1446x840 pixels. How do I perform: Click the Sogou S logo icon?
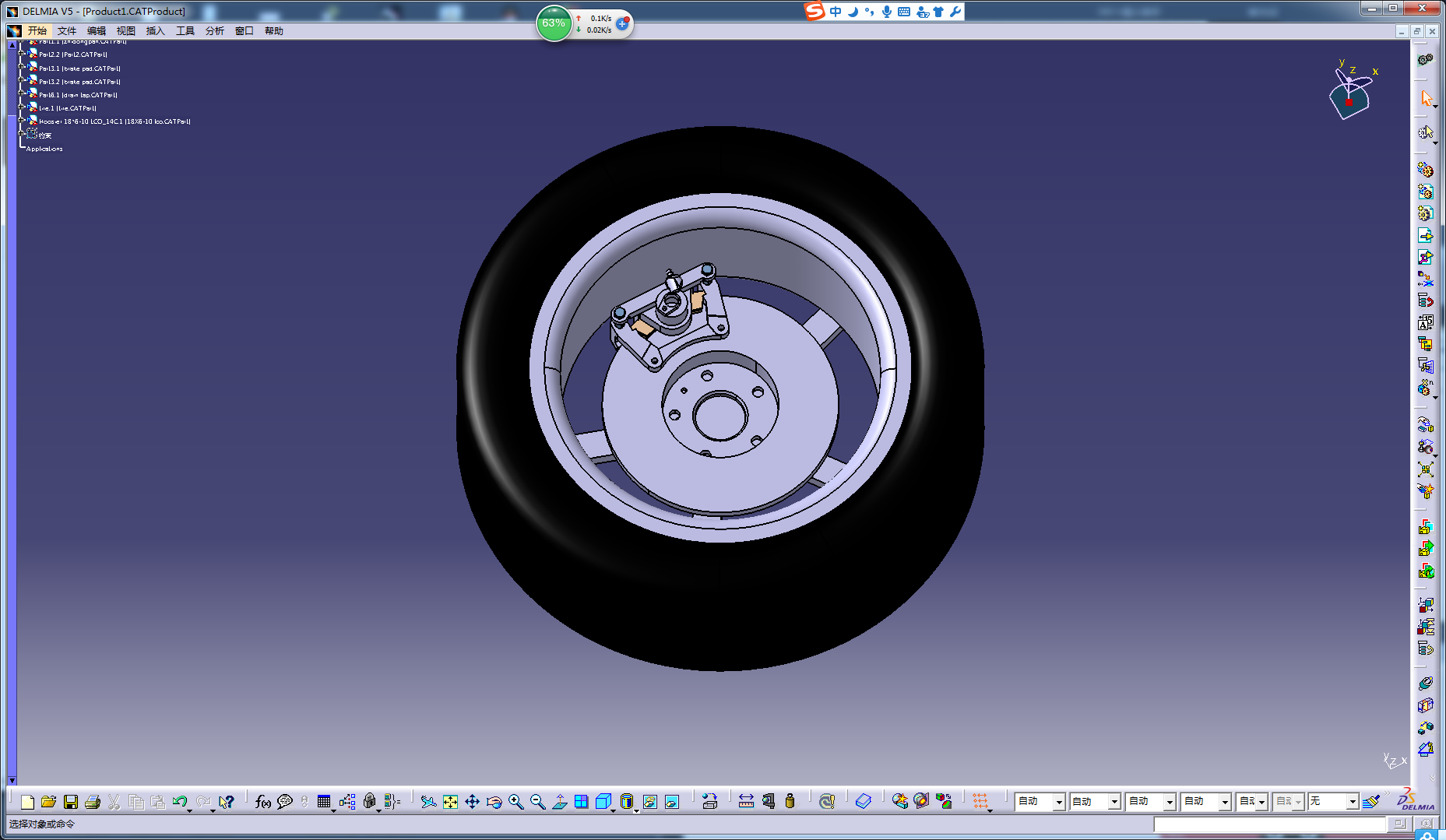(814, 12)
